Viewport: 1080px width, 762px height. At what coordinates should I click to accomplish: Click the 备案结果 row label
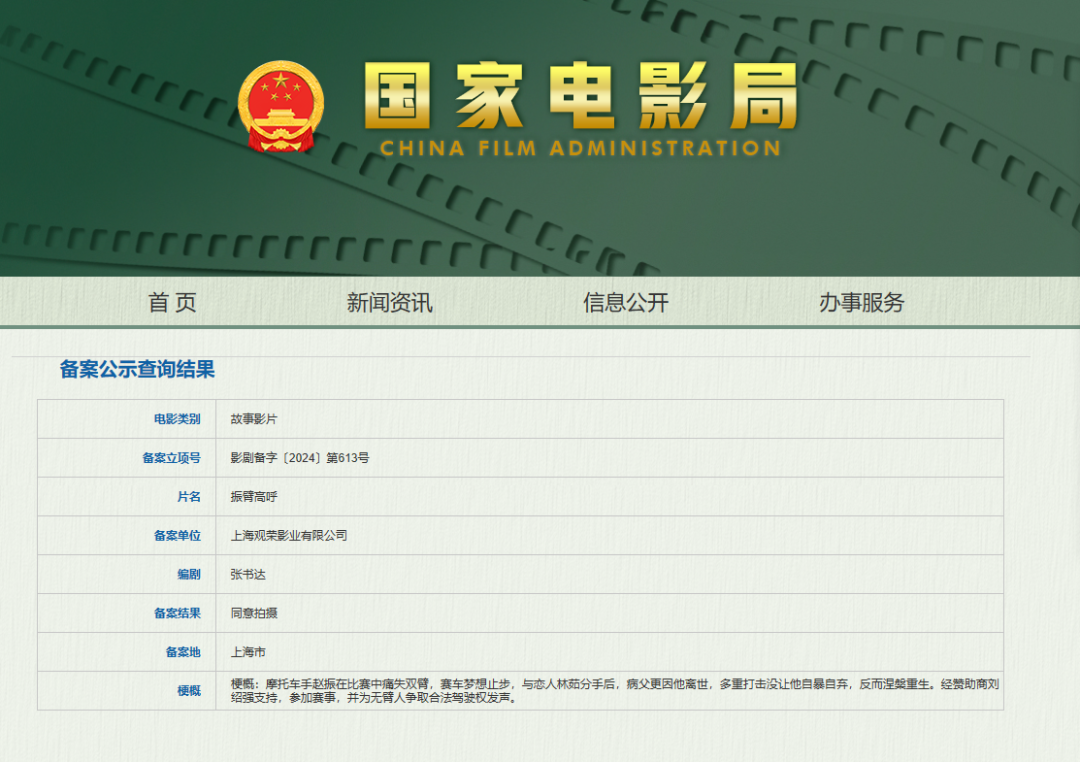coord(177,613)
